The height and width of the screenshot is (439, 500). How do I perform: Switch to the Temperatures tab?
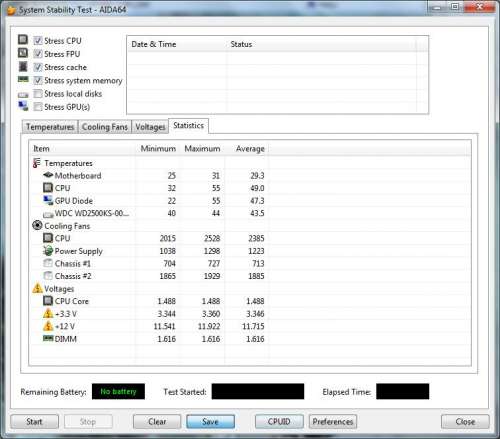(x=50, y=127)
